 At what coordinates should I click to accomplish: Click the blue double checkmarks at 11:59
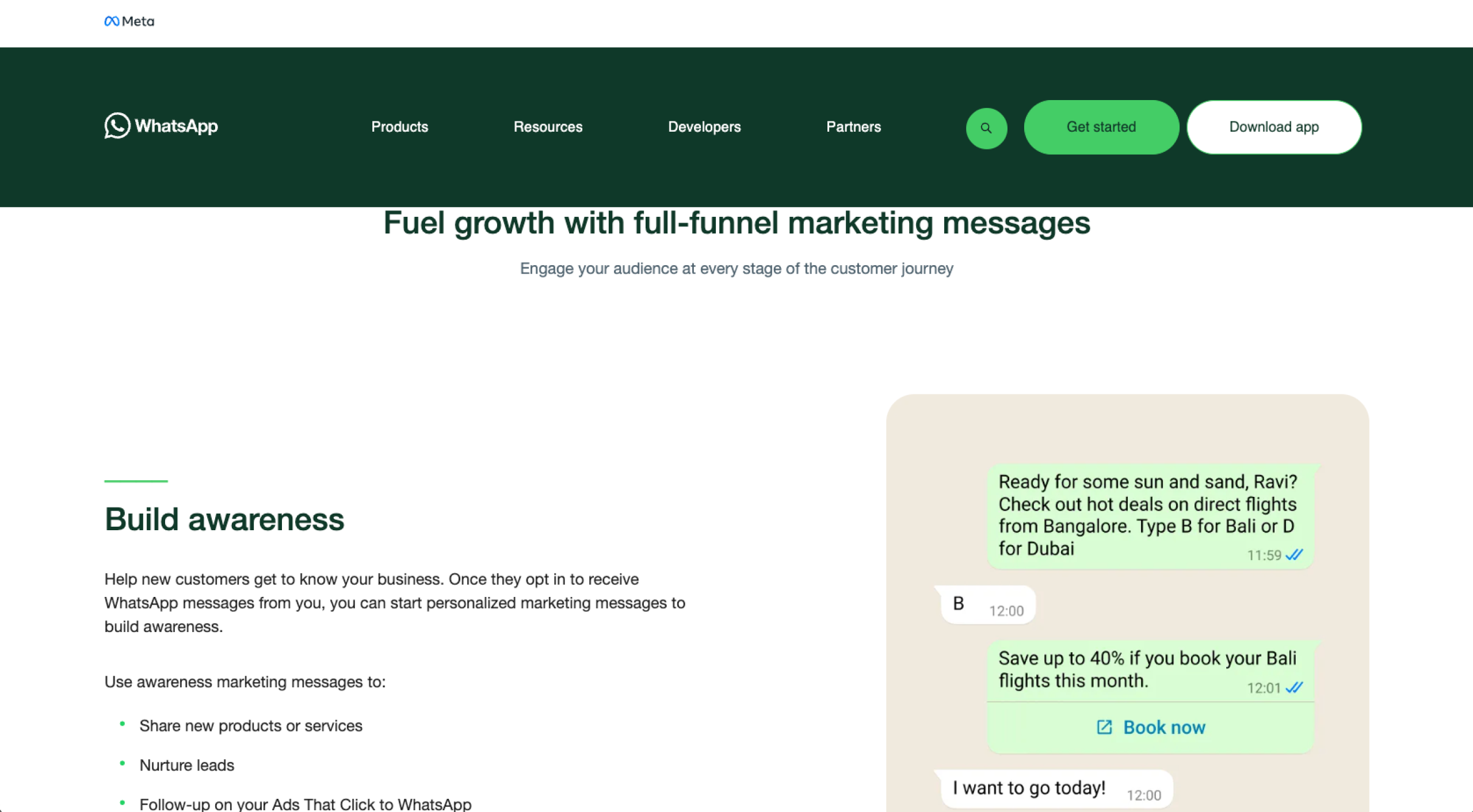[x=1293, y=556]
